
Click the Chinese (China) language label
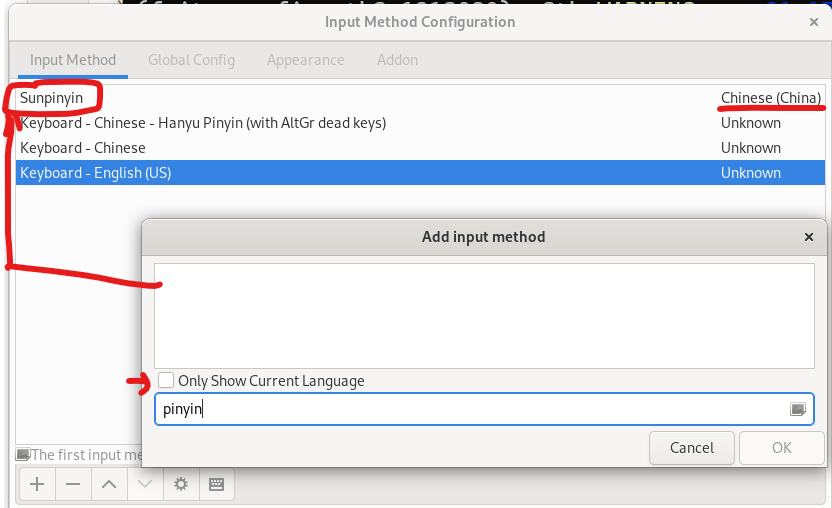(x=770, y=98)
